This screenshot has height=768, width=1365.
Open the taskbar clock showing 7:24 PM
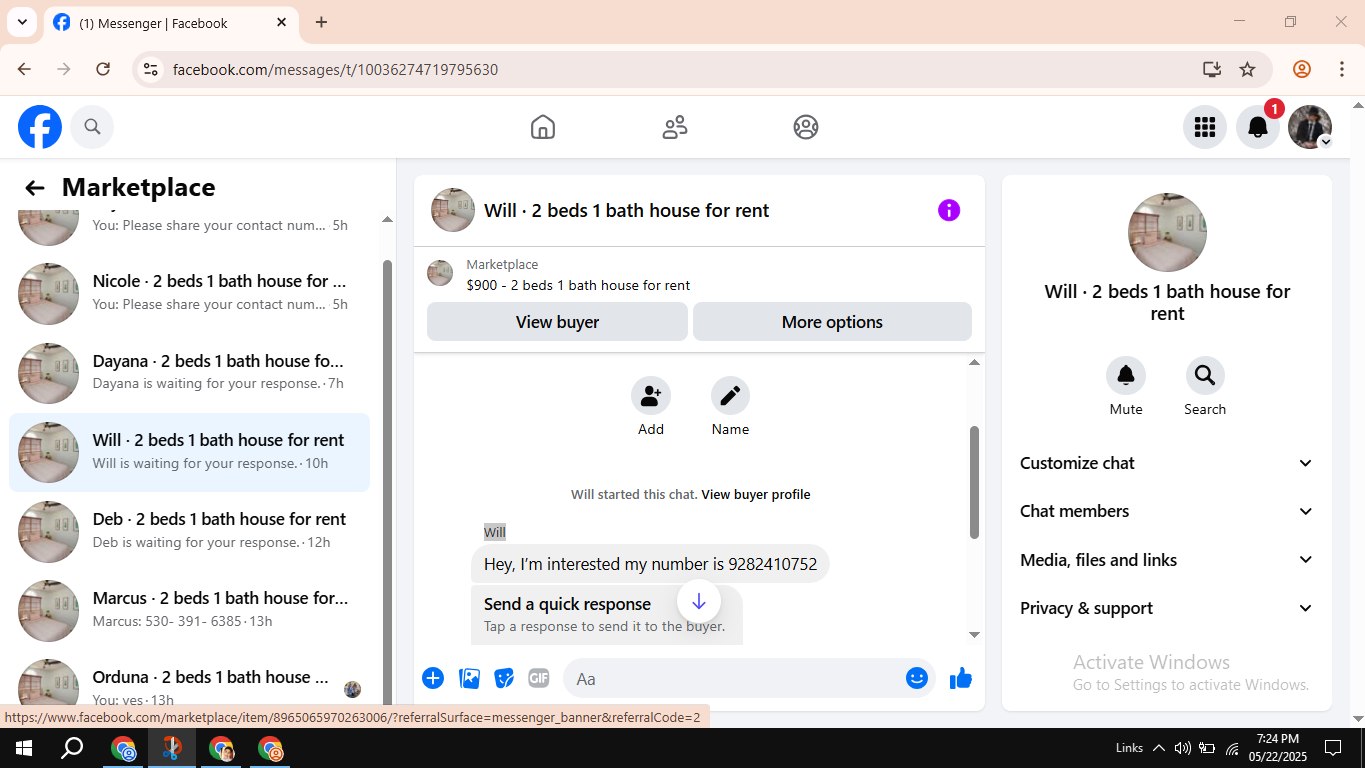tap(1278, 747)
